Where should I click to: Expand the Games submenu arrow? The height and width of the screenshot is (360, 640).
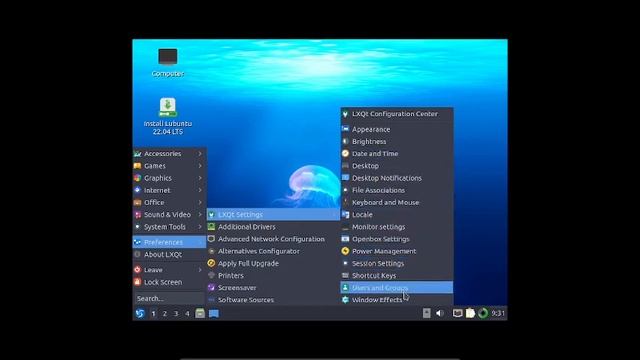pyautogui.click(x=200, y=166)
